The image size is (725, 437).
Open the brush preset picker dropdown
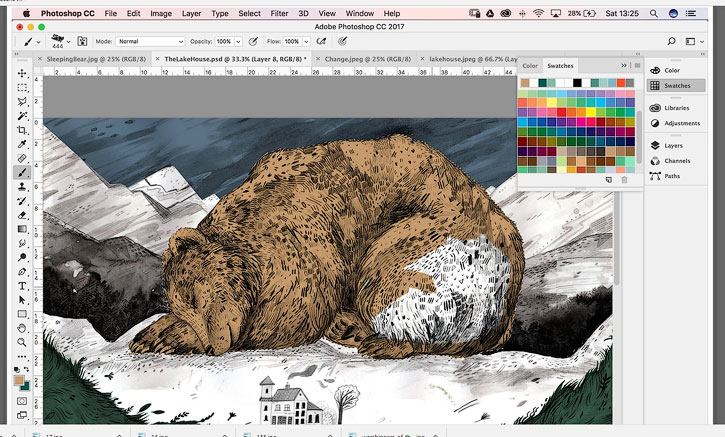tap(68, 42)
